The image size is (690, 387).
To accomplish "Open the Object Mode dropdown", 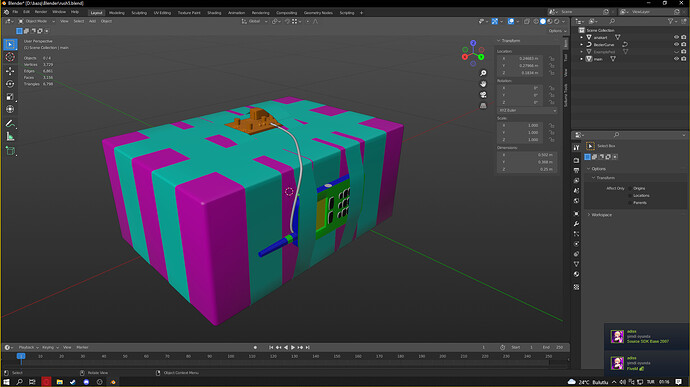I will 37,21.
